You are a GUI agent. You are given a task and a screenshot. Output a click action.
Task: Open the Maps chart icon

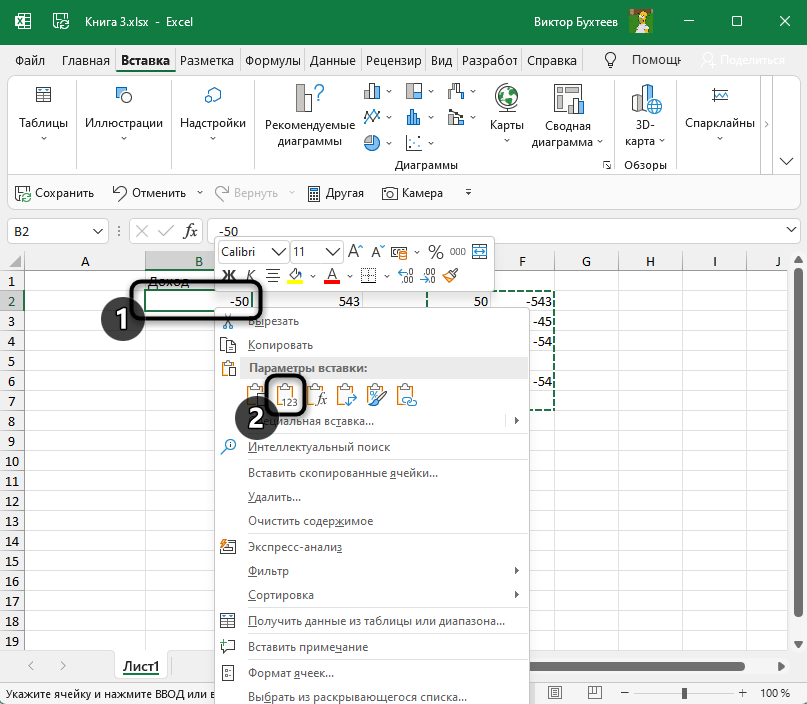[507, 98]
